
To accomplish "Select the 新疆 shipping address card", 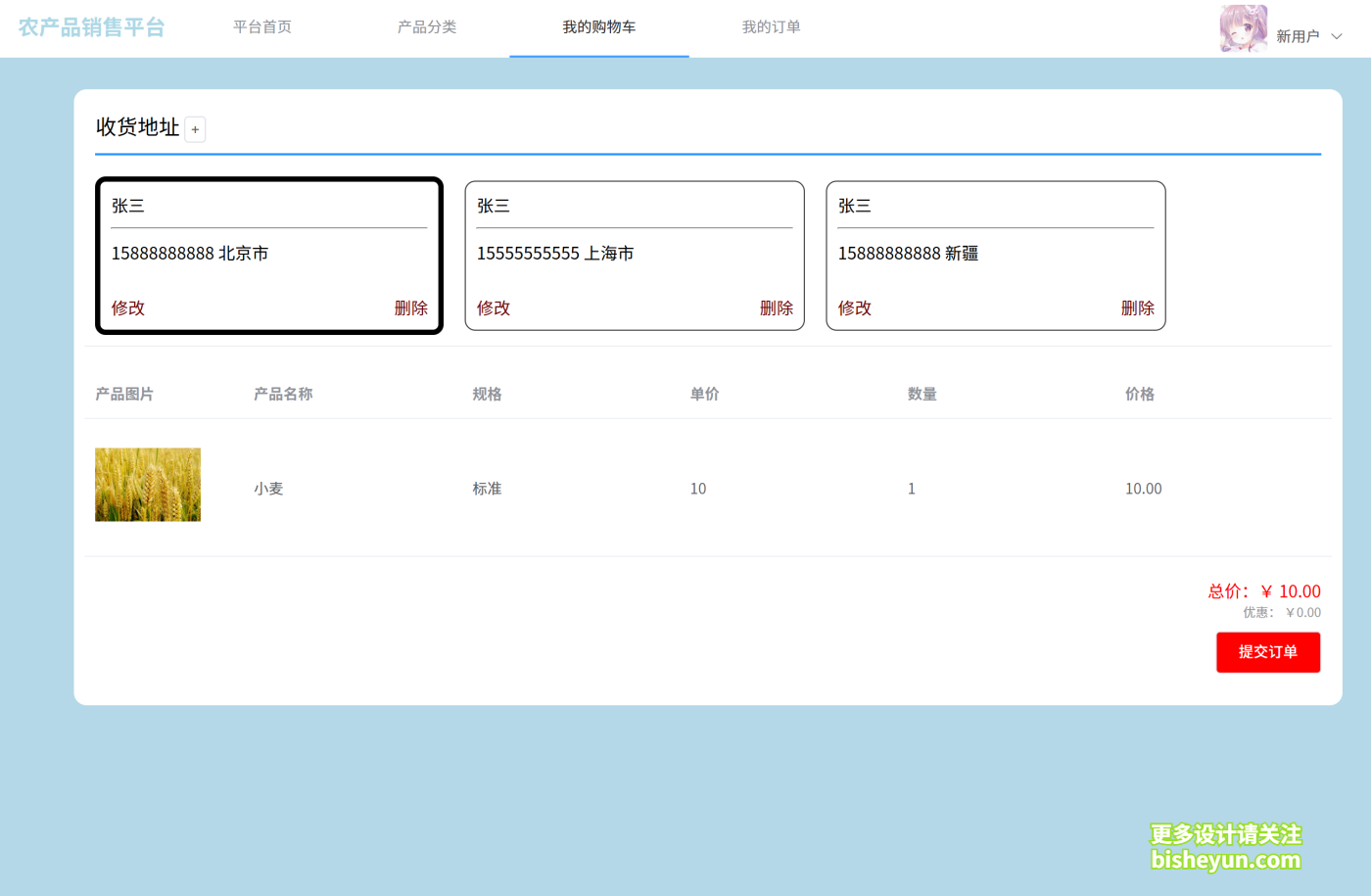I will (995, 253).
